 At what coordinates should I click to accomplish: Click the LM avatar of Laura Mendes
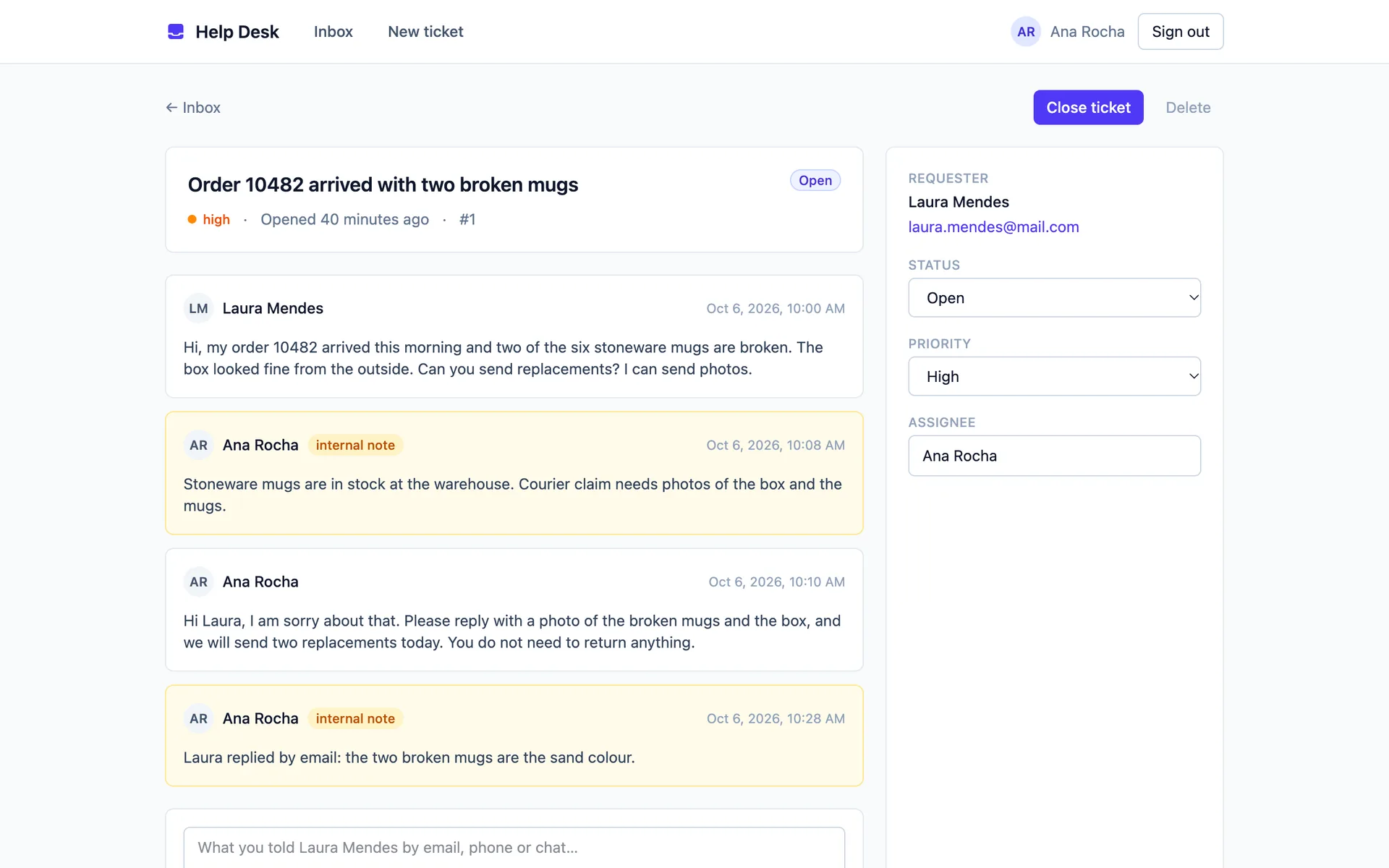tap(198, 308)
